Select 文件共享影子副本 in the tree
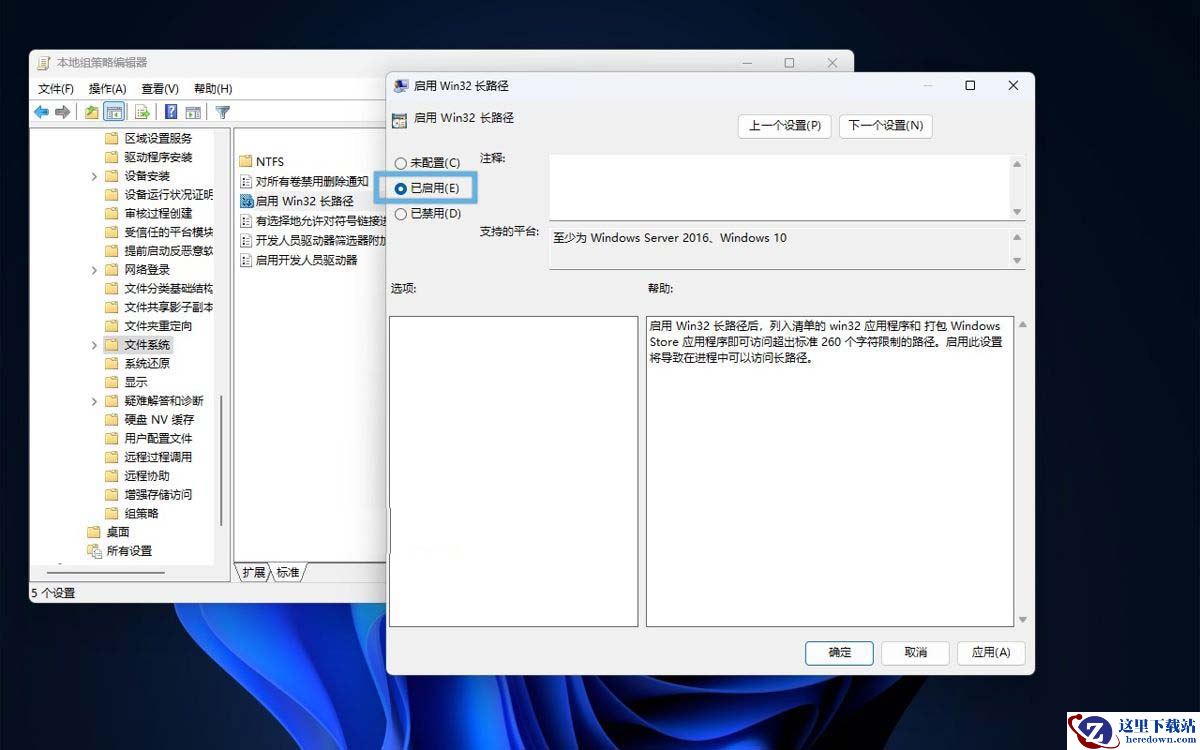 tap(168, 307)
